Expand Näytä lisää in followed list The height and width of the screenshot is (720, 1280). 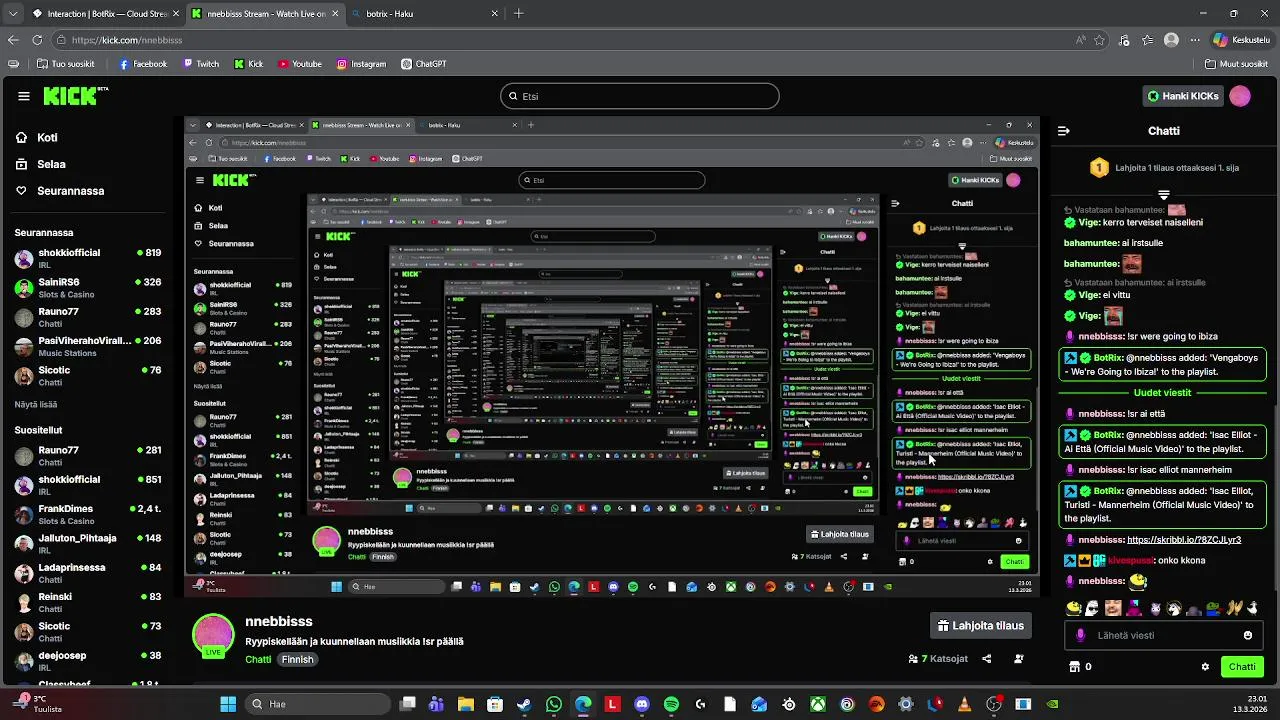tap(36, 404)
